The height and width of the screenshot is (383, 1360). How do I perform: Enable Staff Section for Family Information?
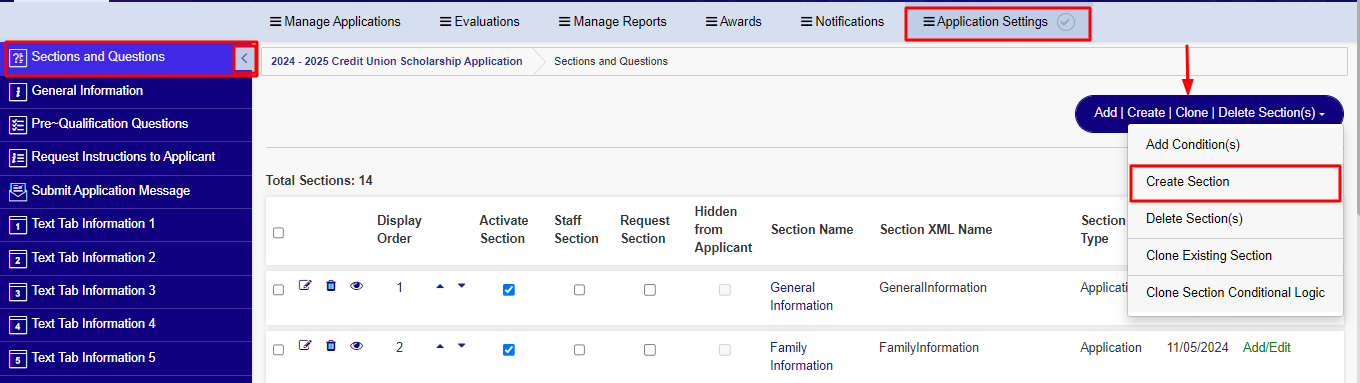coord(579,350)
